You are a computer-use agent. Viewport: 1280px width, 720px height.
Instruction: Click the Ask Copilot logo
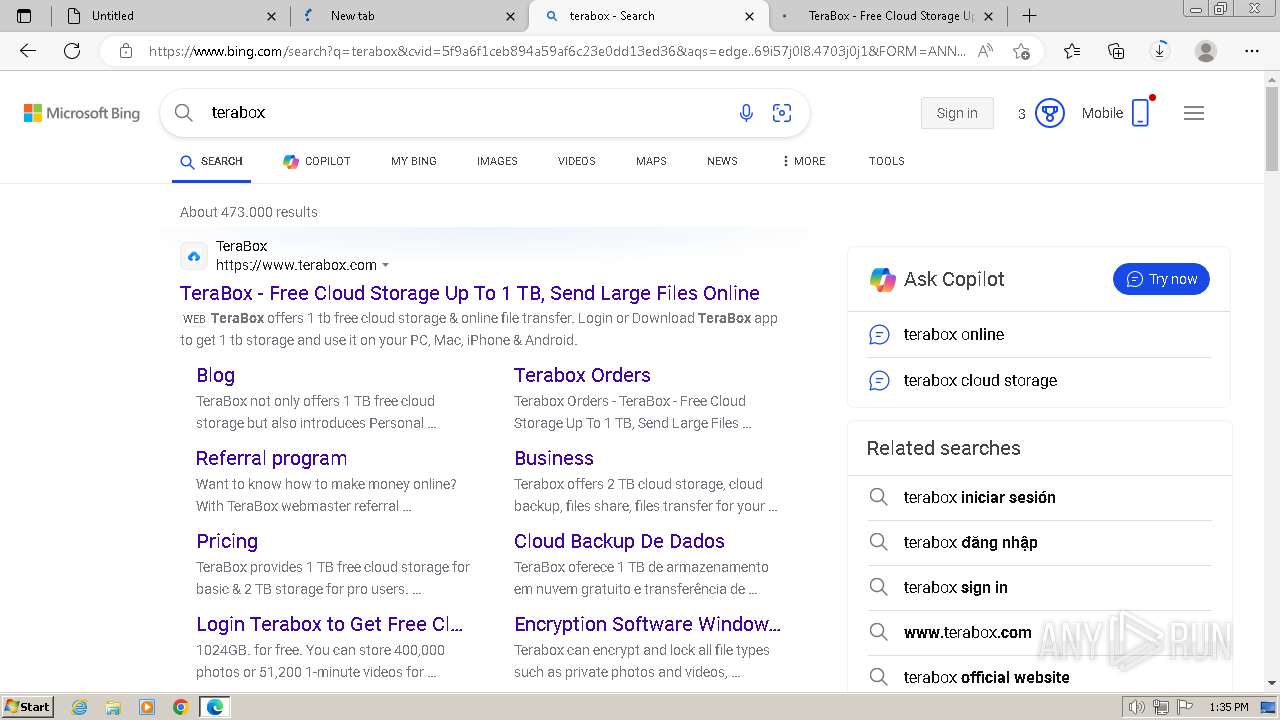click(x=882, y=279)
